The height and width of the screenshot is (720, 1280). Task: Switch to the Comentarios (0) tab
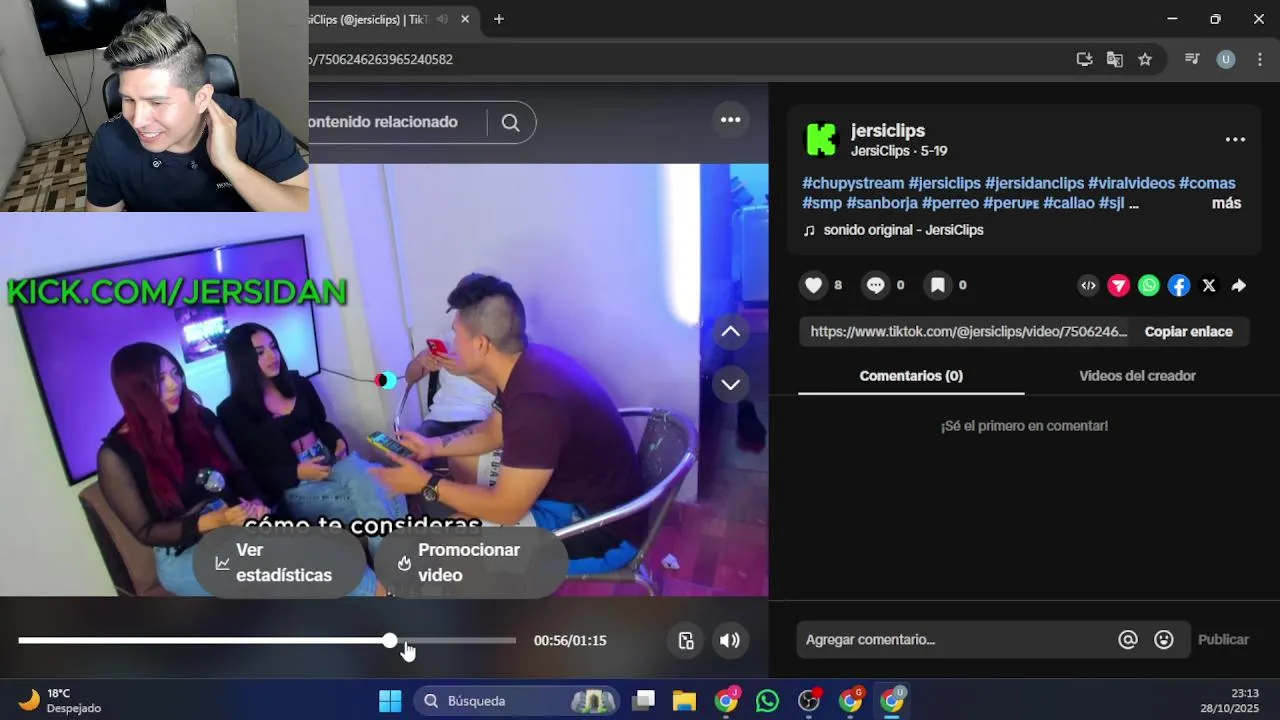911,376
